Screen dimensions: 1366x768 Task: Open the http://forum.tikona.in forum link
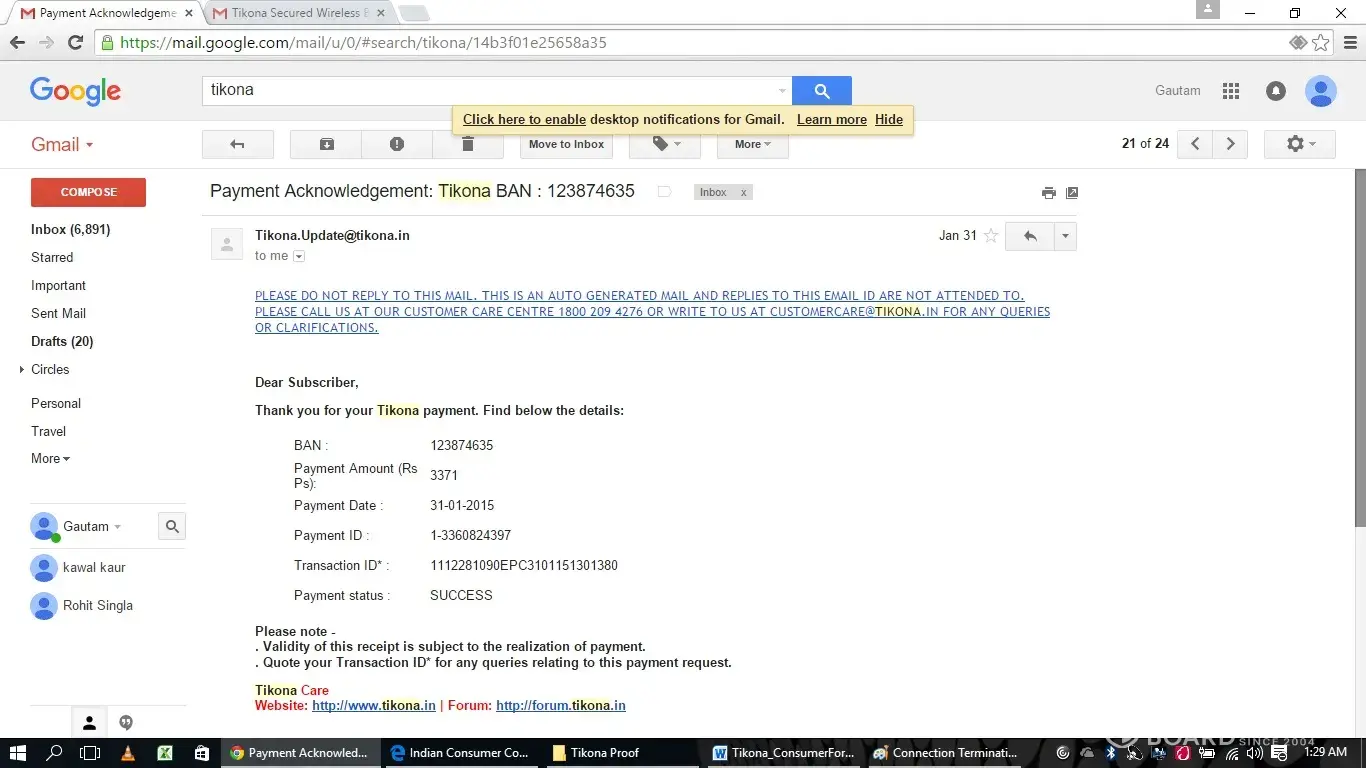click(x=561, y=705)
